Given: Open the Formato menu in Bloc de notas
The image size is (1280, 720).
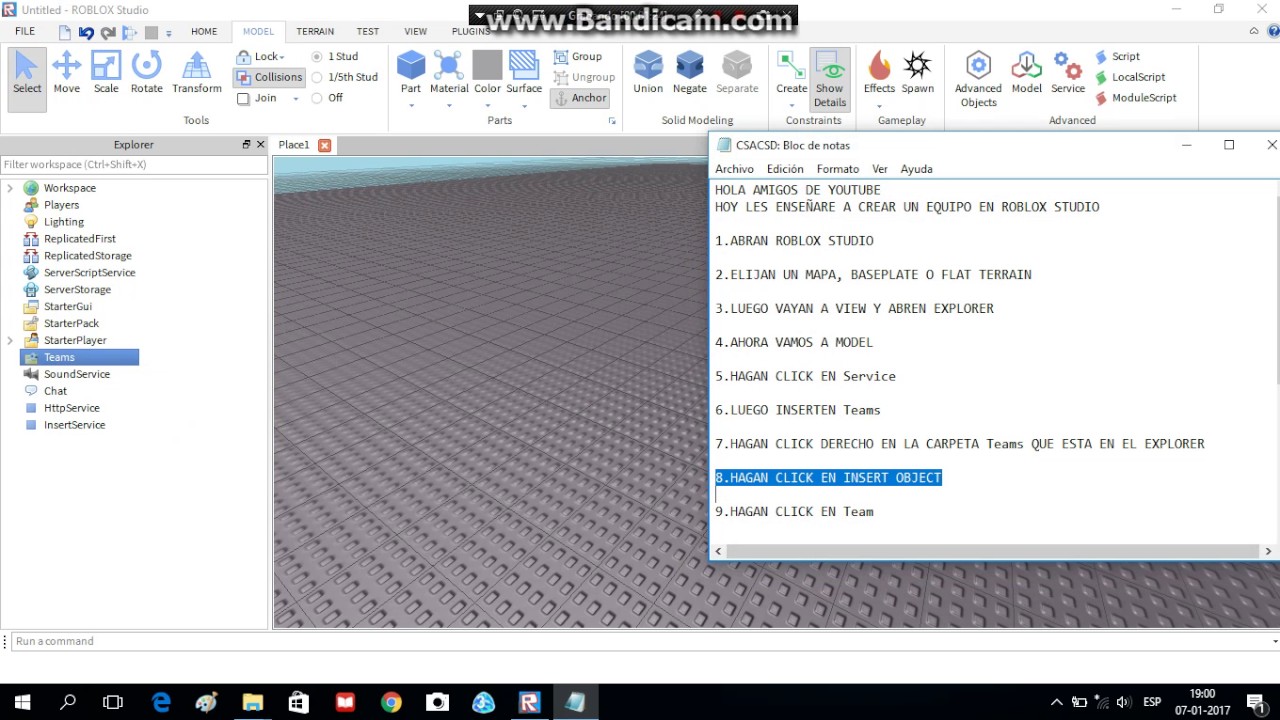Looking at the screenshot, I should tap(838, 169).
